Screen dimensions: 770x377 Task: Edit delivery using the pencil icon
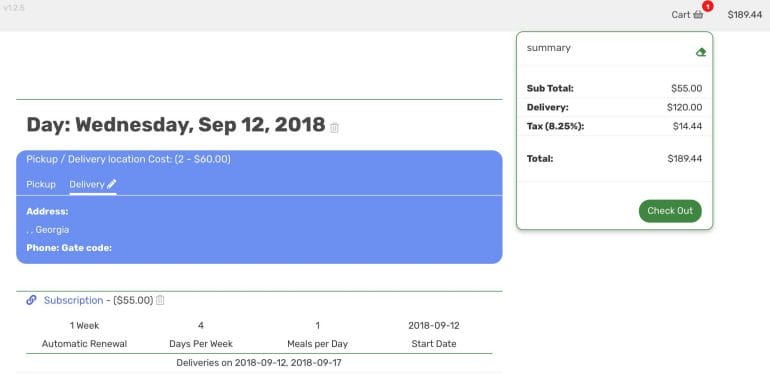pos(112,184)
